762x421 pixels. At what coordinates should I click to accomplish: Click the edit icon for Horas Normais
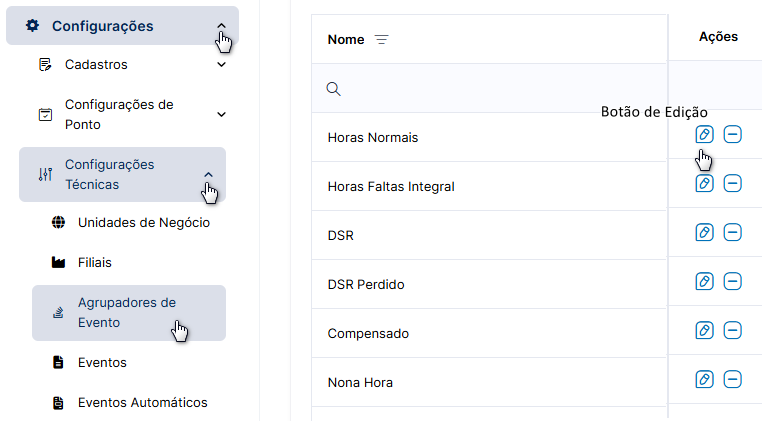(704, 134)
